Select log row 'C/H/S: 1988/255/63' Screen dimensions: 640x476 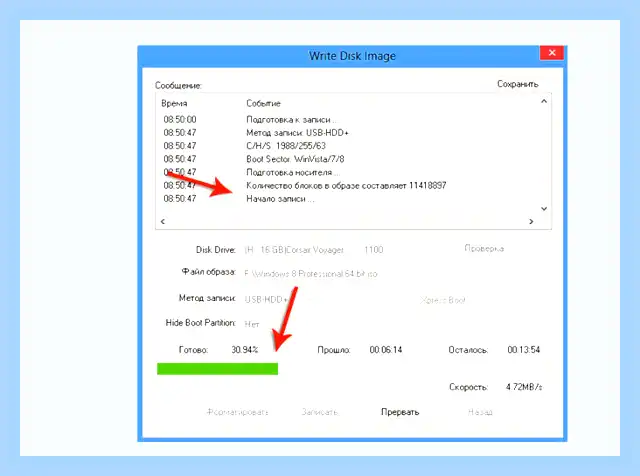pos(353,146)
